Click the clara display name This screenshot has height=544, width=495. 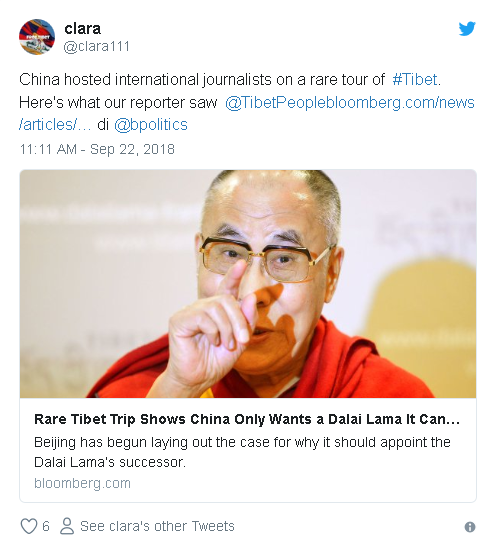pyautogui.click(x=83, y=28)
